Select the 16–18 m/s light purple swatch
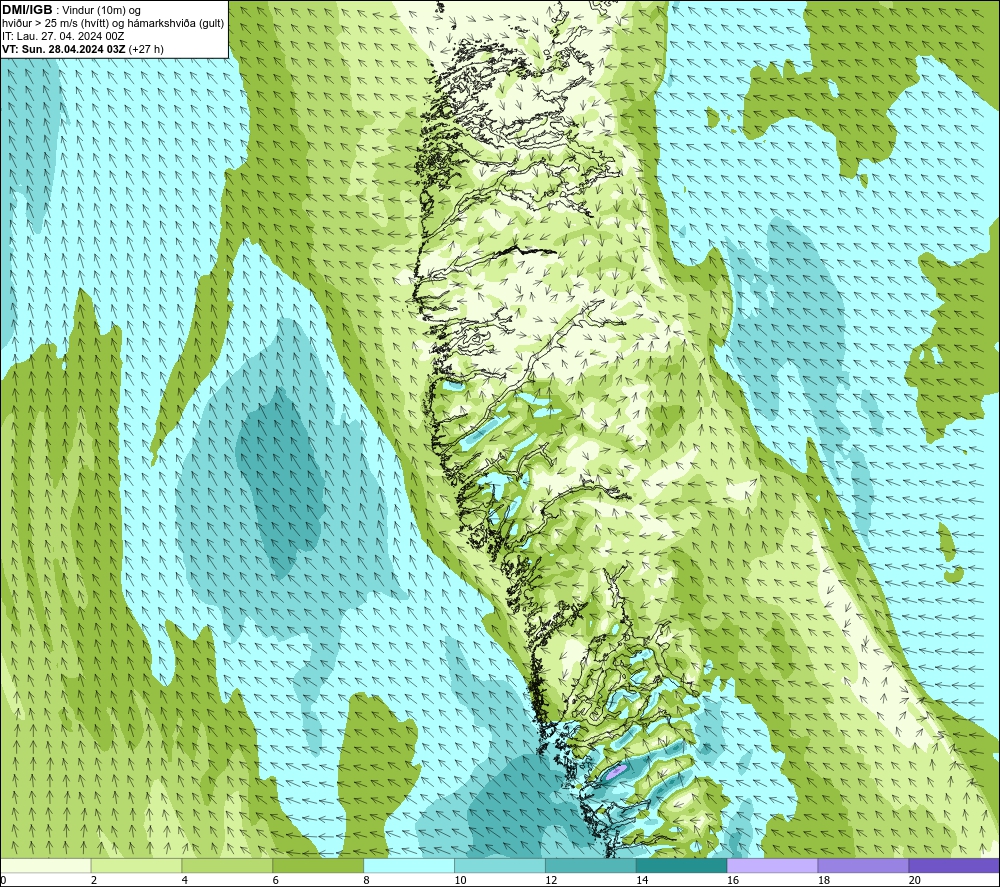The width and height of the screenshot is (1000, 887). [x=772, y=866]
